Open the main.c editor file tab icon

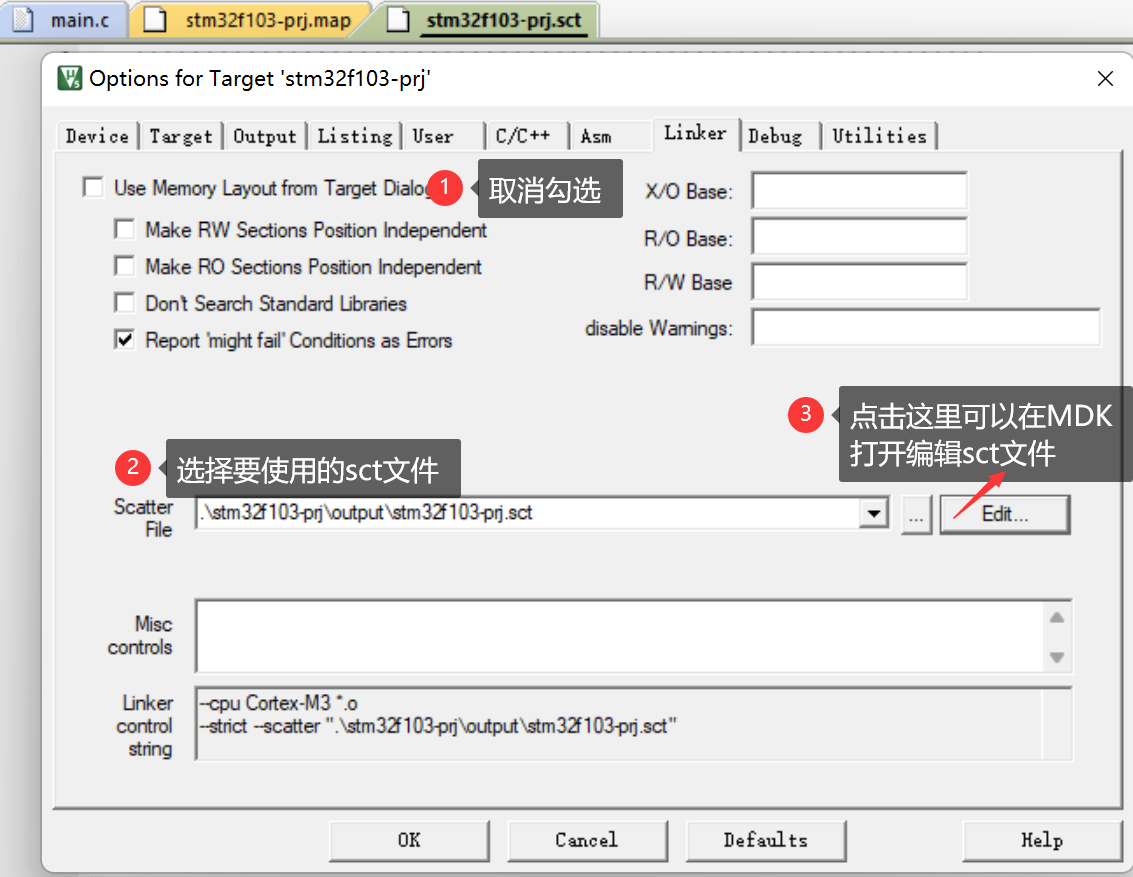[x=24, y=20]
